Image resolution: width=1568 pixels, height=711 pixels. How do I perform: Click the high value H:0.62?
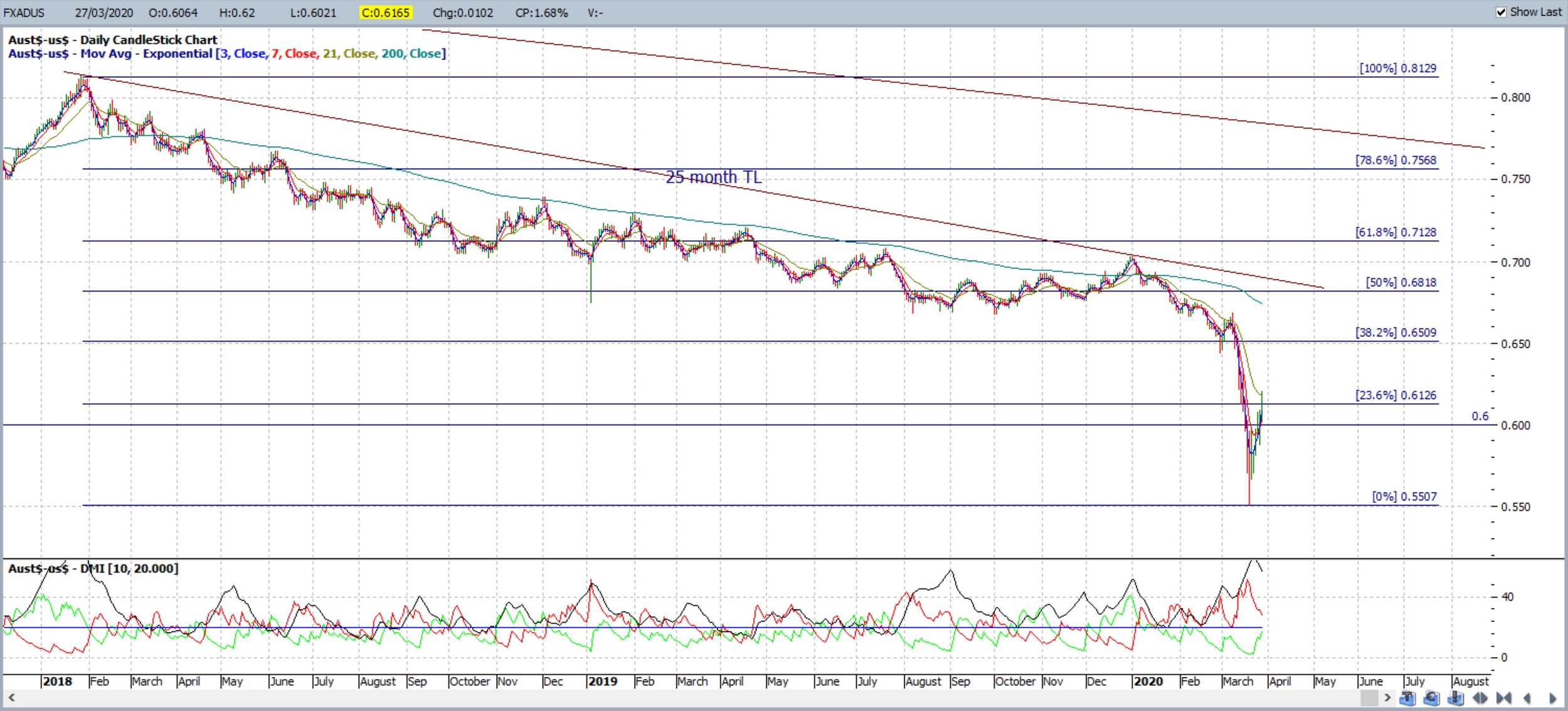pyautogui.click(x=237, y=13)
